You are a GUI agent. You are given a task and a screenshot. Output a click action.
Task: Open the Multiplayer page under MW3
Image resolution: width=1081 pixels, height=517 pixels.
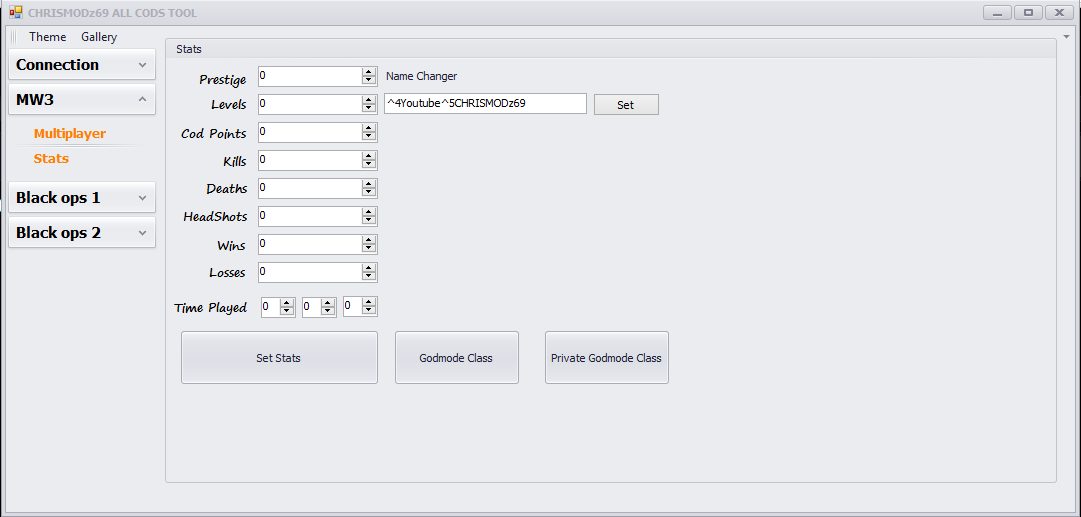(70, 134)
